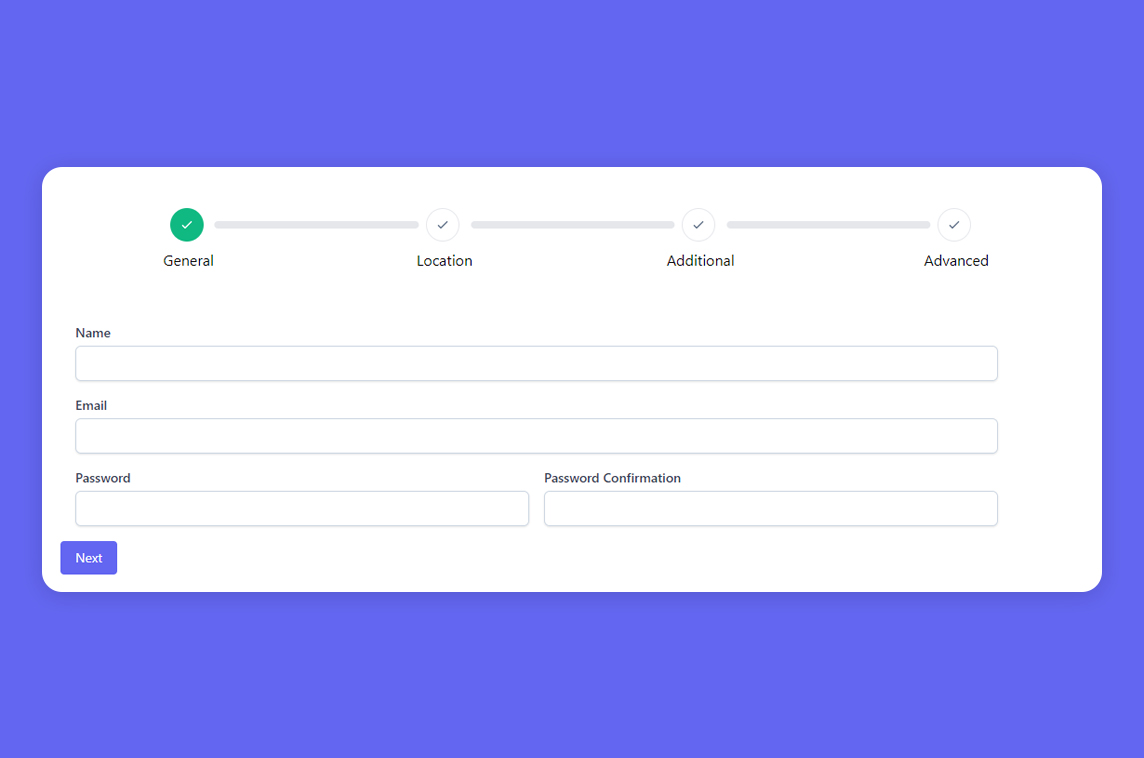Select the Password Confirmation input box
Viewport: 1144px width, 758px height.
[770, 508]
